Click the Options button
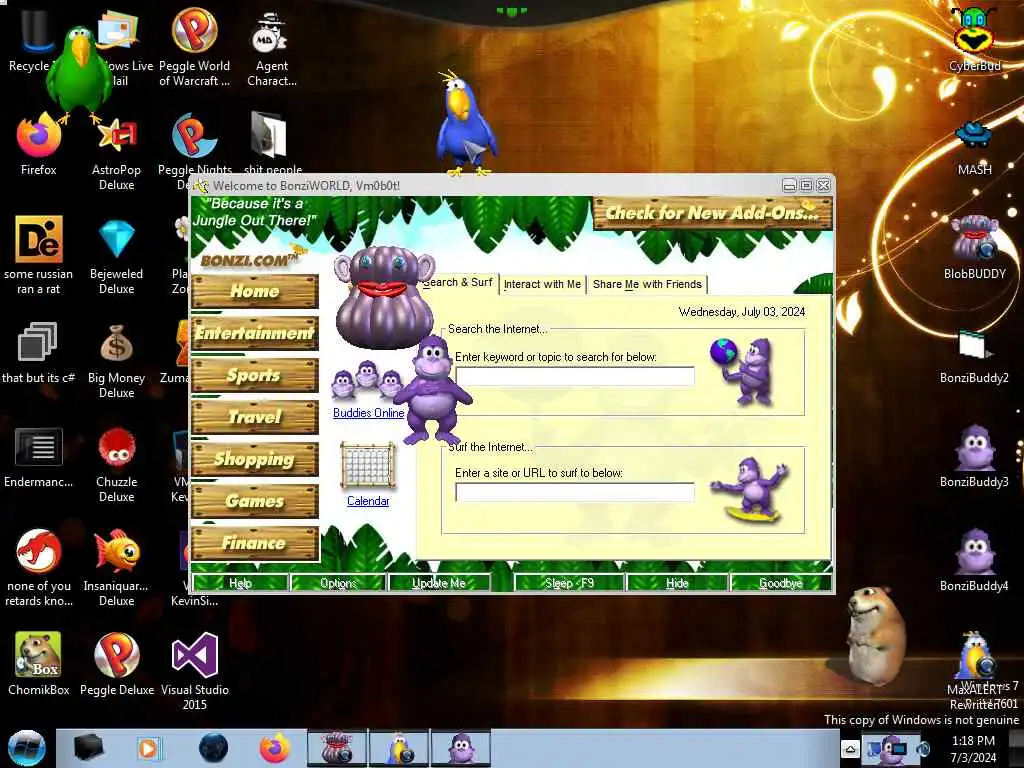 pos(338,583)
